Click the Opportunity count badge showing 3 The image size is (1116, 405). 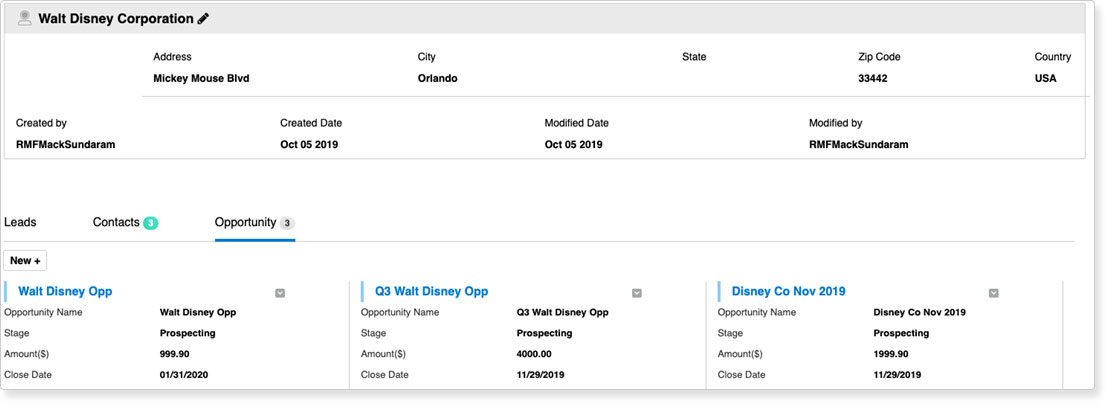[287, 223]
